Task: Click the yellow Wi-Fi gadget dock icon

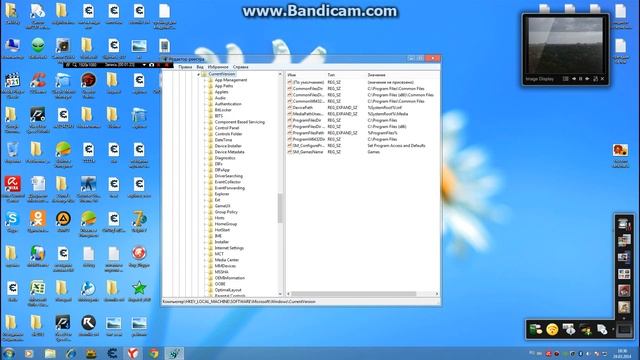Action: (x=552, y=329)
